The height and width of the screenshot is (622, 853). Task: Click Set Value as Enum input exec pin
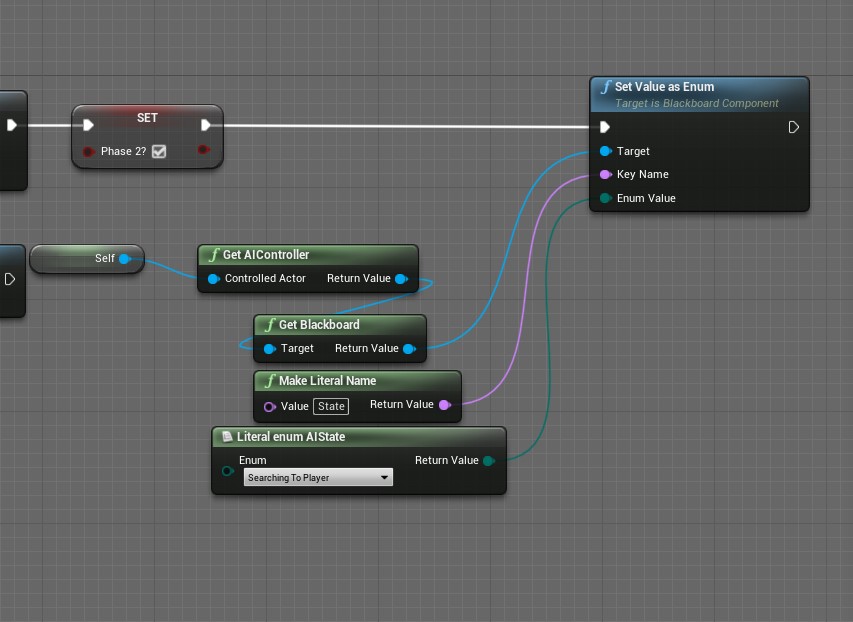pyautogui.click(x=604, y=127)
